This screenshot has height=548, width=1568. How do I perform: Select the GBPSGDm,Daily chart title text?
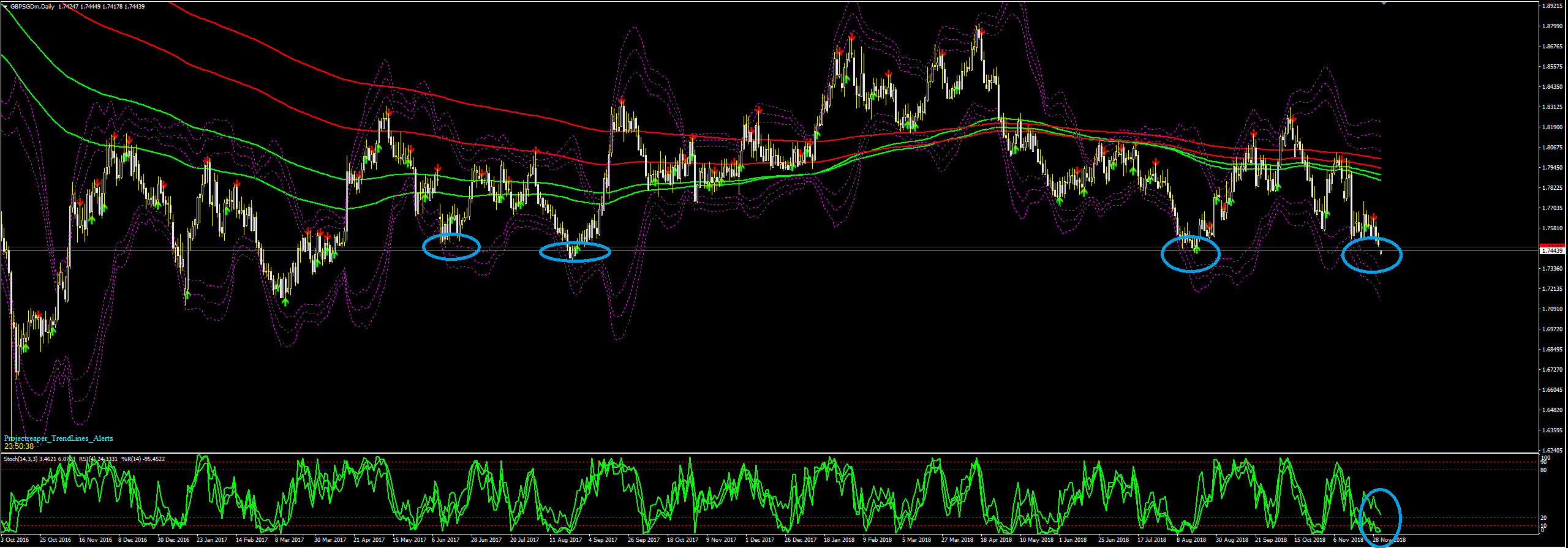pyautogui.click(x=32, y=7)
